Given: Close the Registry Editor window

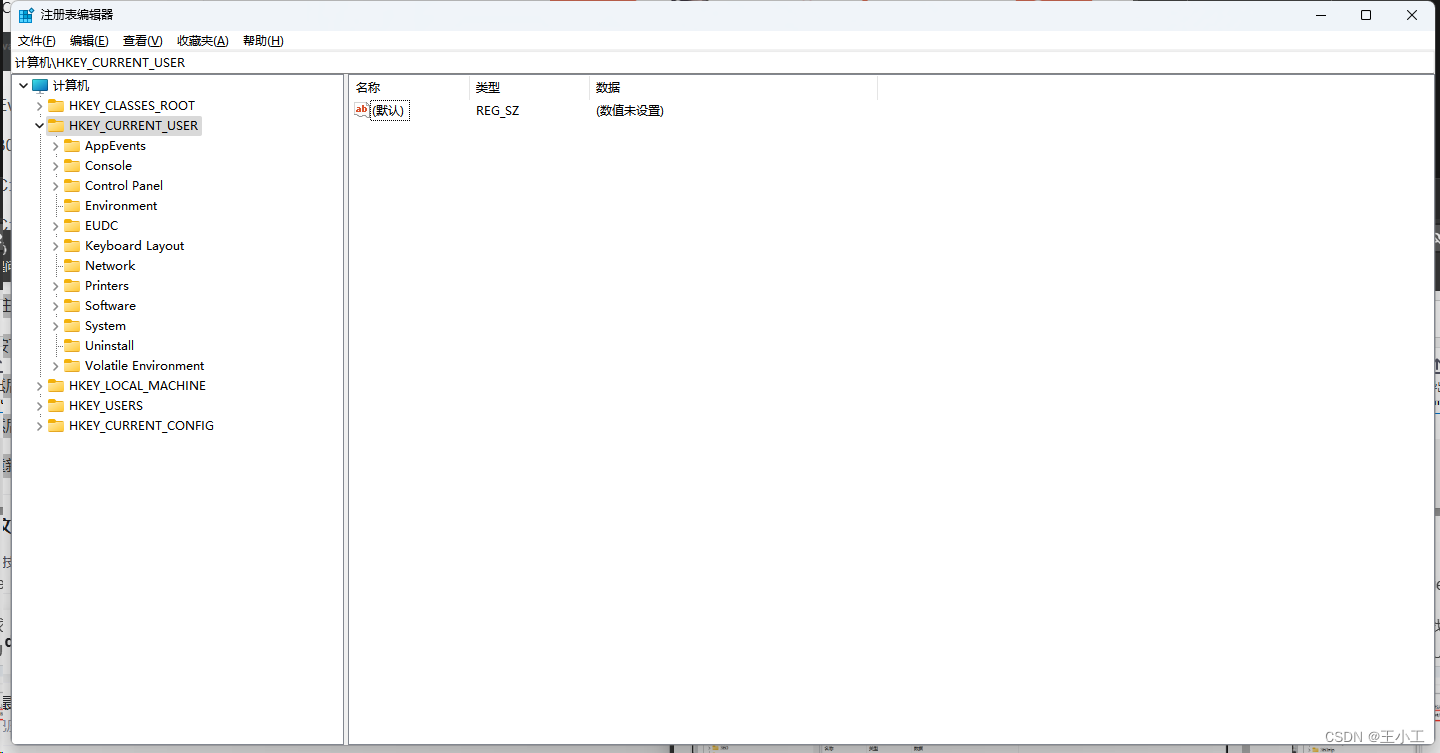Looking at the screenshot, I should pyautogui.click(x=1412, y=15).
